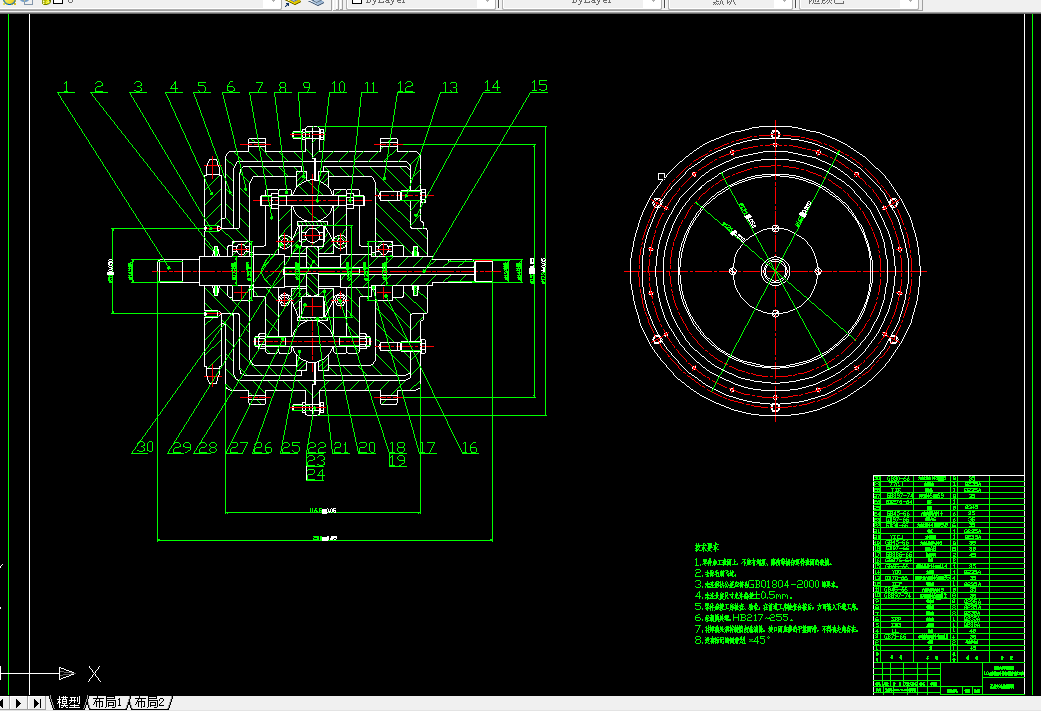
Task: Select part balloon number 1
Action: 65,86
